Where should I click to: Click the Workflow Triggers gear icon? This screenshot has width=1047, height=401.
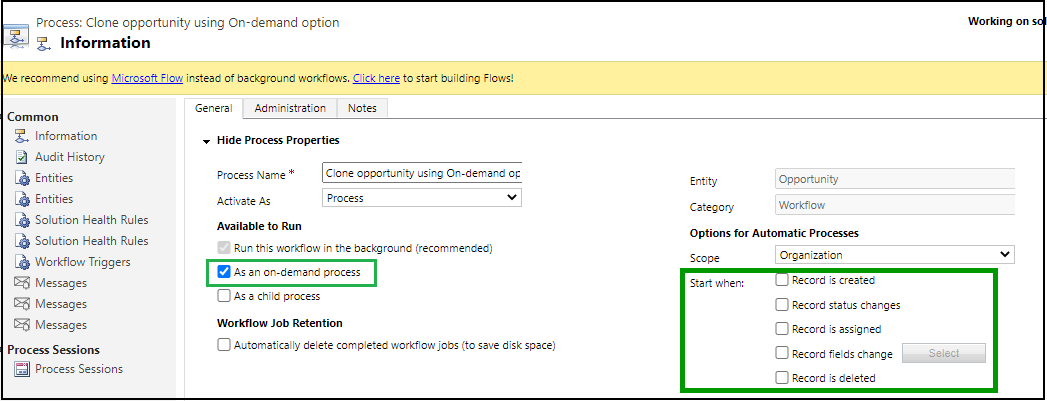click(22, 262)
